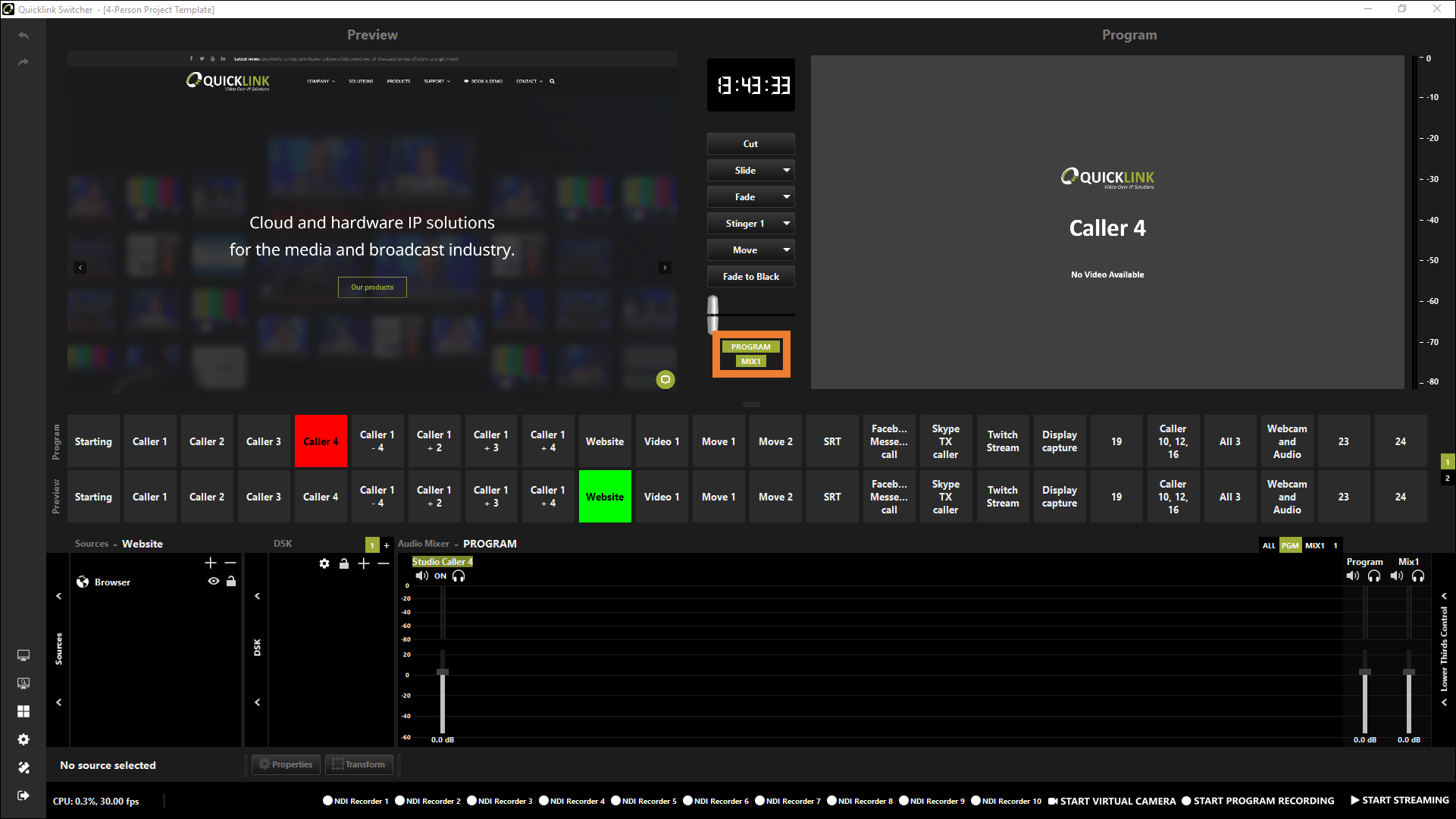The width and height of the screenshot is (1456, 819).
Task: Toggle Browser source visibility eye
Action: pos(214,582)
